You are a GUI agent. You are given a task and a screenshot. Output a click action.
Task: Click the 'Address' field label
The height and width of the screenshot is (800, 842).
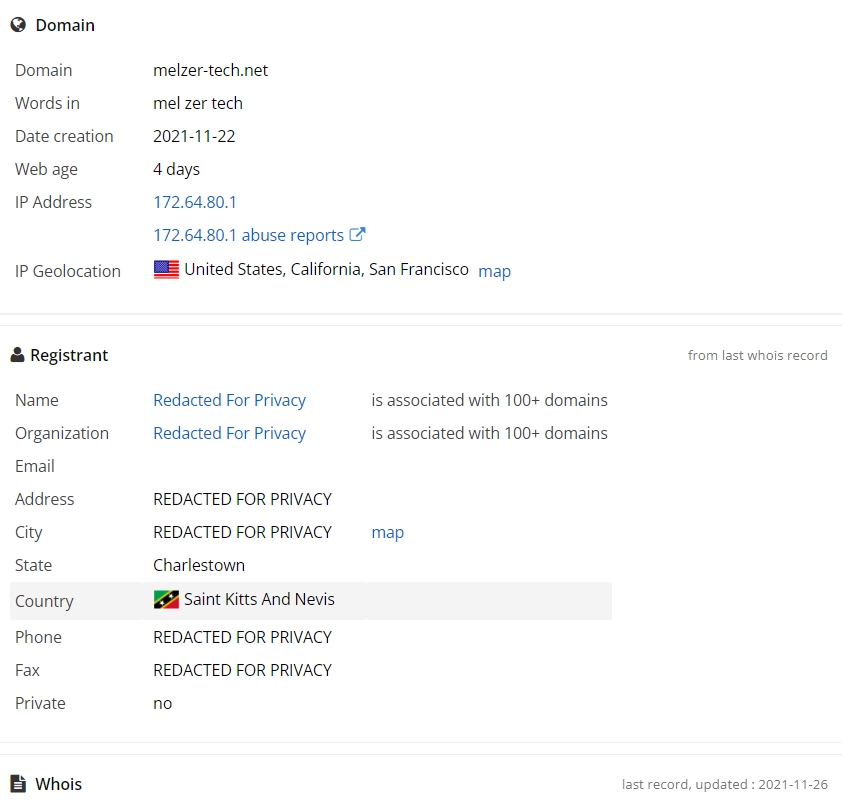45,499
